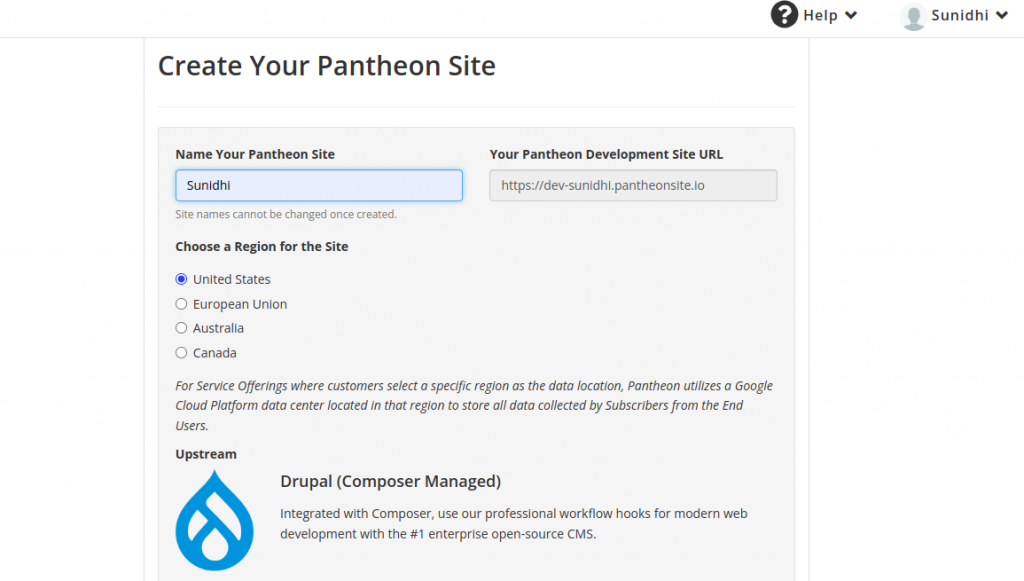Click the Pantheon development site URL field
This screenshot has width=1024, height=581.
pos(632,185)
